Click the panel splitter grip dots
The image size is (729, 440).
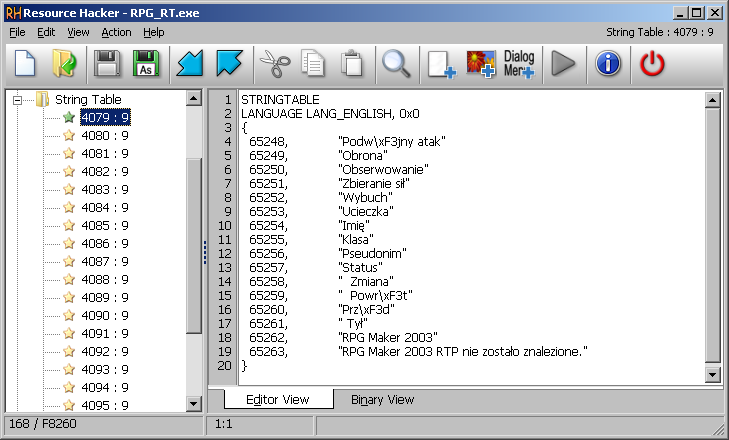click(x=205, y=253)
